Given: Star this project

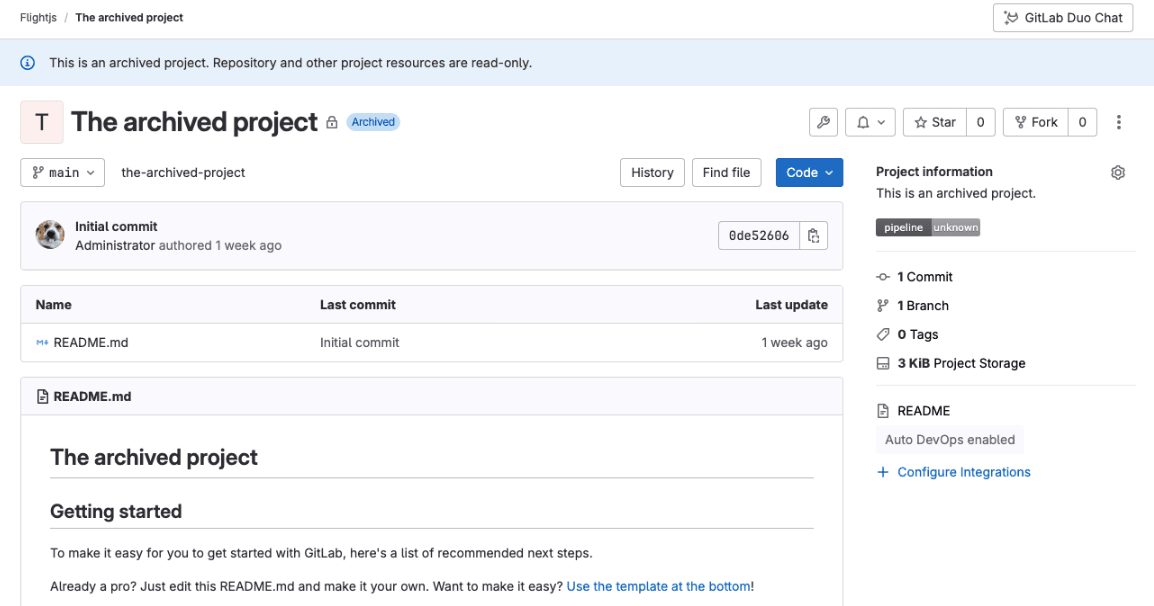Looking at the screenshot, I should point(935,122).
